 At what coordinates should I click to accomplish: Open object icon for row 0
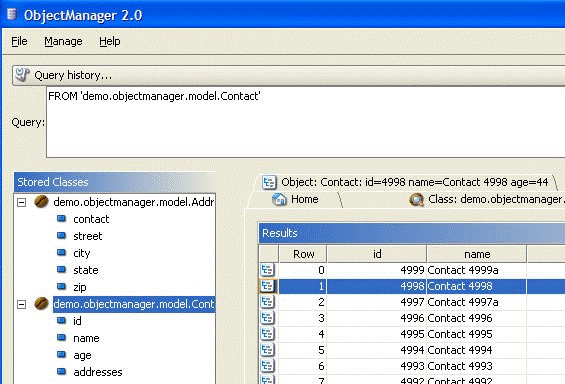point(267,270)
